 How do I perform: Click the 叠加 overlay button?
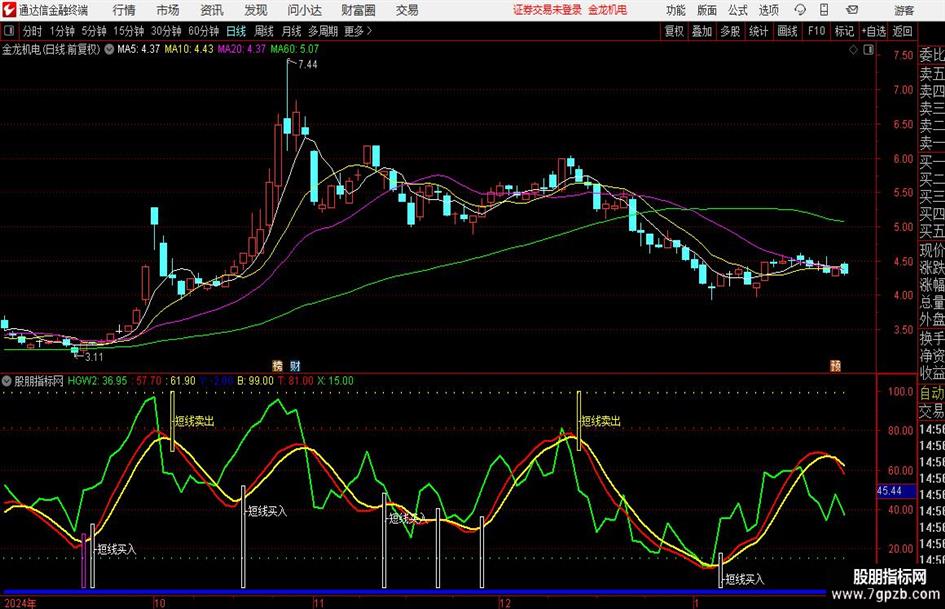click(x=702, y=31)
